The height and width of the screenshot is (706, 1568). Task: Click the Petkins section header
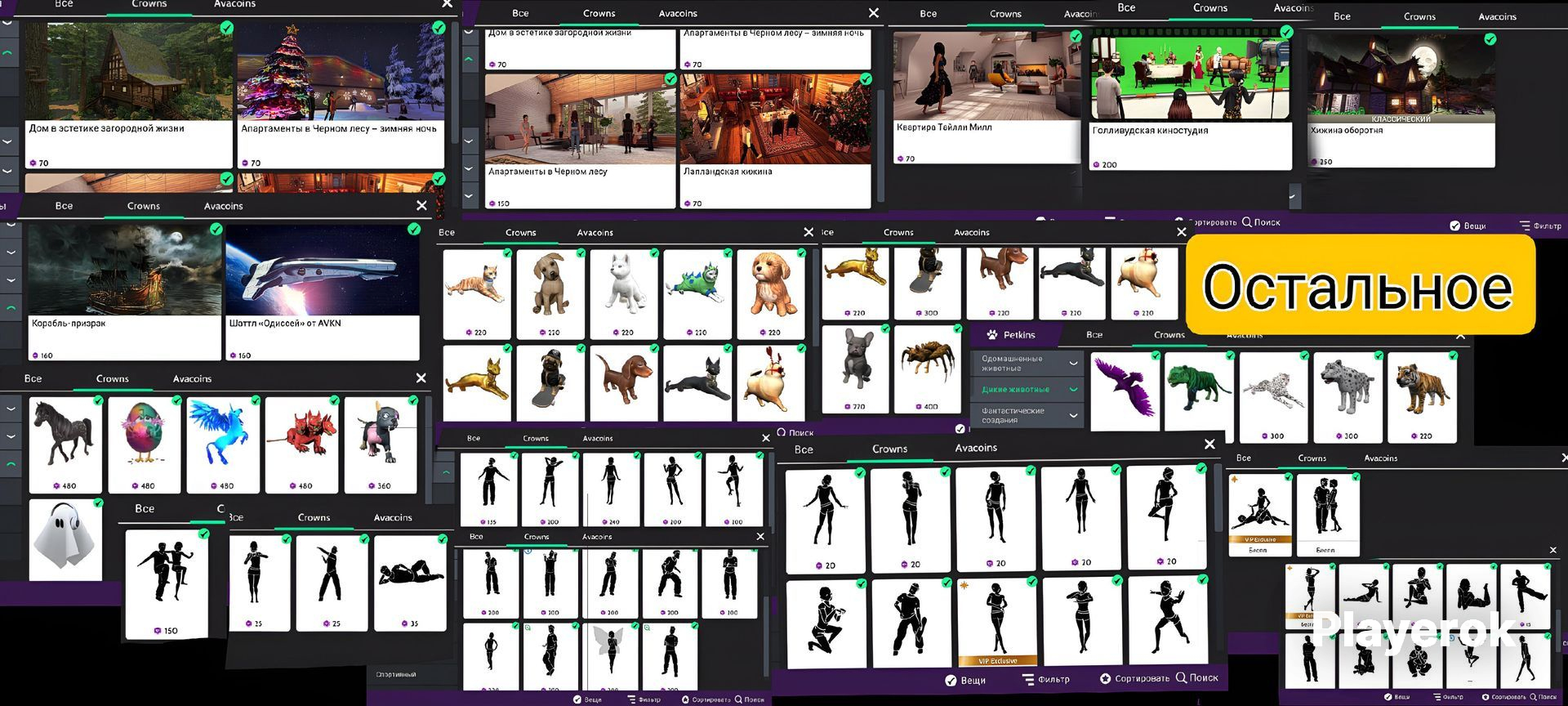(x=1012, y=334)
